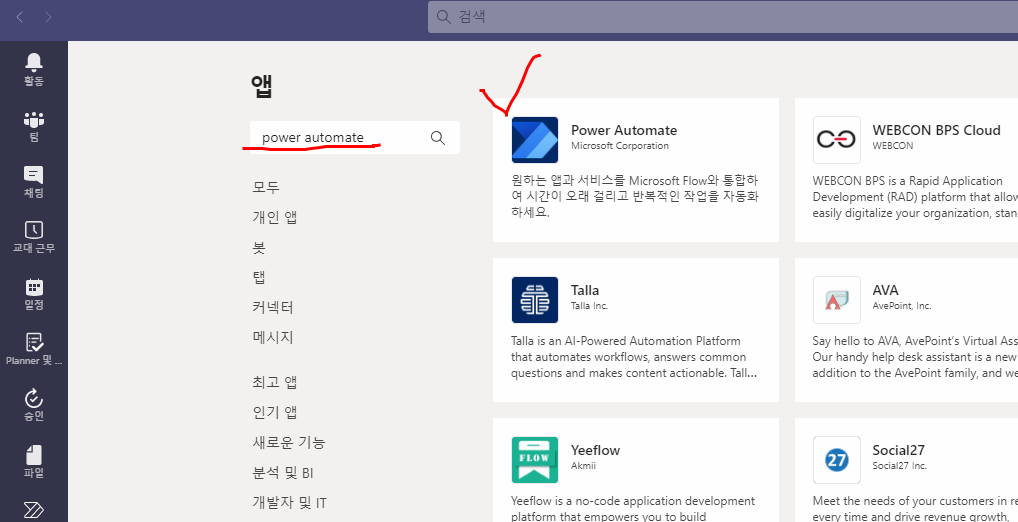1018x522 pixels.
Task: Click the Yeeflow description text
Action: tap(633, 509)
